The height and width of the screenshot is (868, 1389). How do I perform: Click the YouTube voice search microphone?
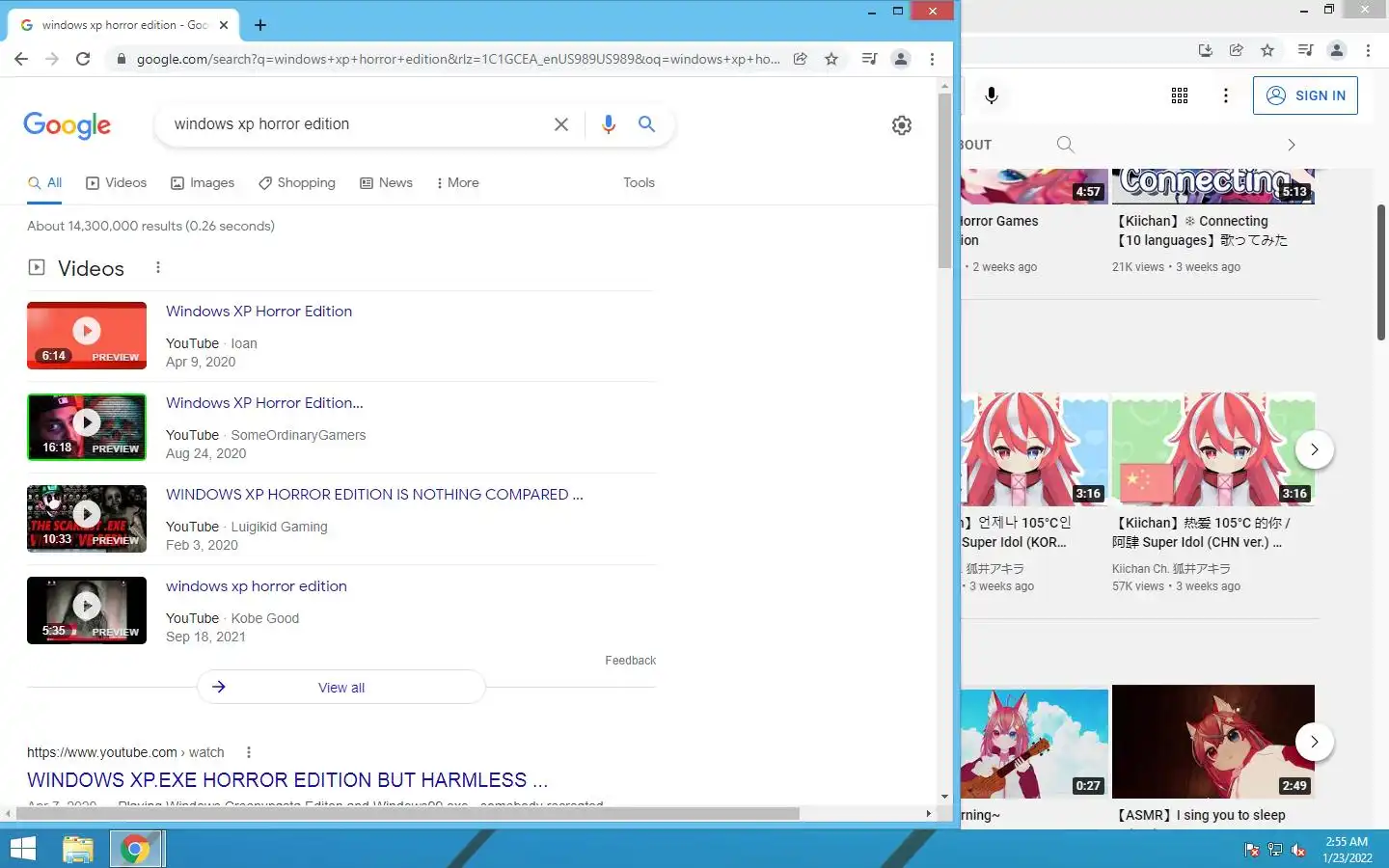click(992, 95)
